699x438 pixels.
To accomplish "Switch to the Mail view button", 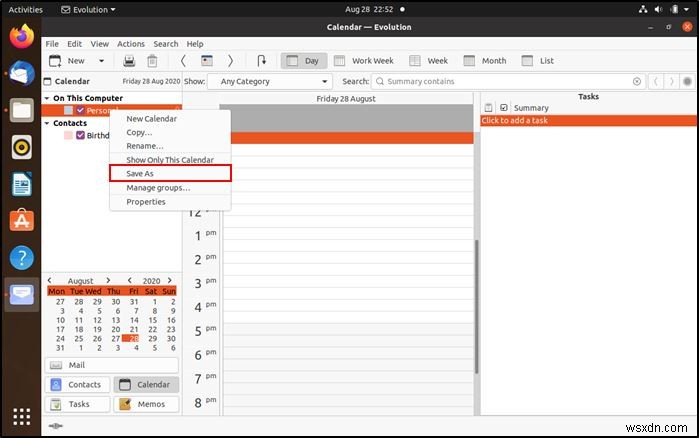I will tap(111, 365).
